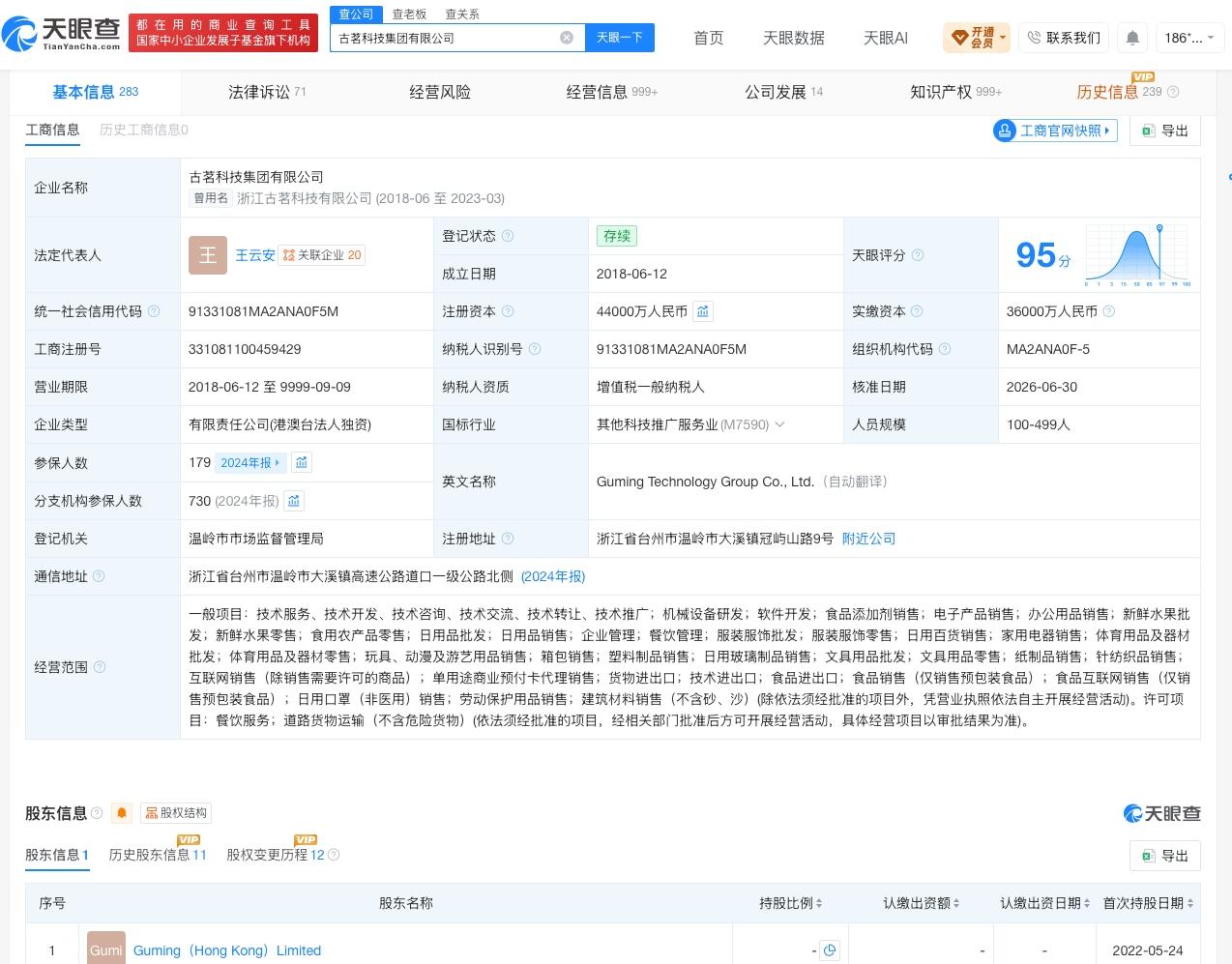Image resolution: width=1232 pixels, height=964 pixels.
Task: Click help icon next to 历史信息 tab
Action: (x=1173, y=92)
